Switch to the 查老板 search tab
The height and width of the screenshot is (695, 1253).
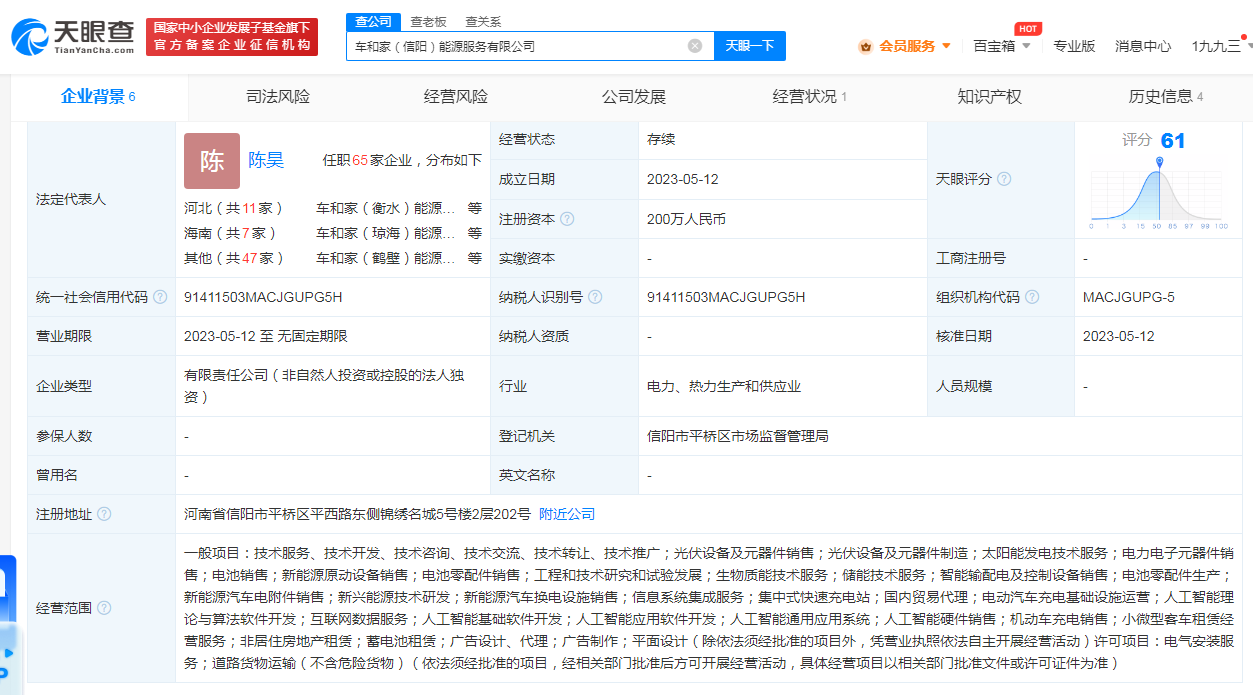point(429,22)
